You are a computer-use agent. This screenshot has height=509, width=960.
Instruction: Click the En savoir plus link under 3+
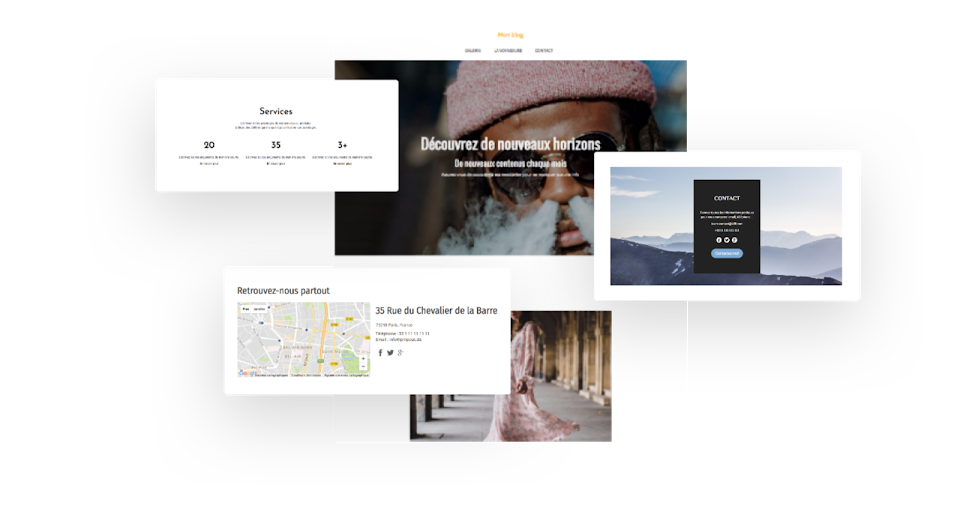tap(342, 164)
